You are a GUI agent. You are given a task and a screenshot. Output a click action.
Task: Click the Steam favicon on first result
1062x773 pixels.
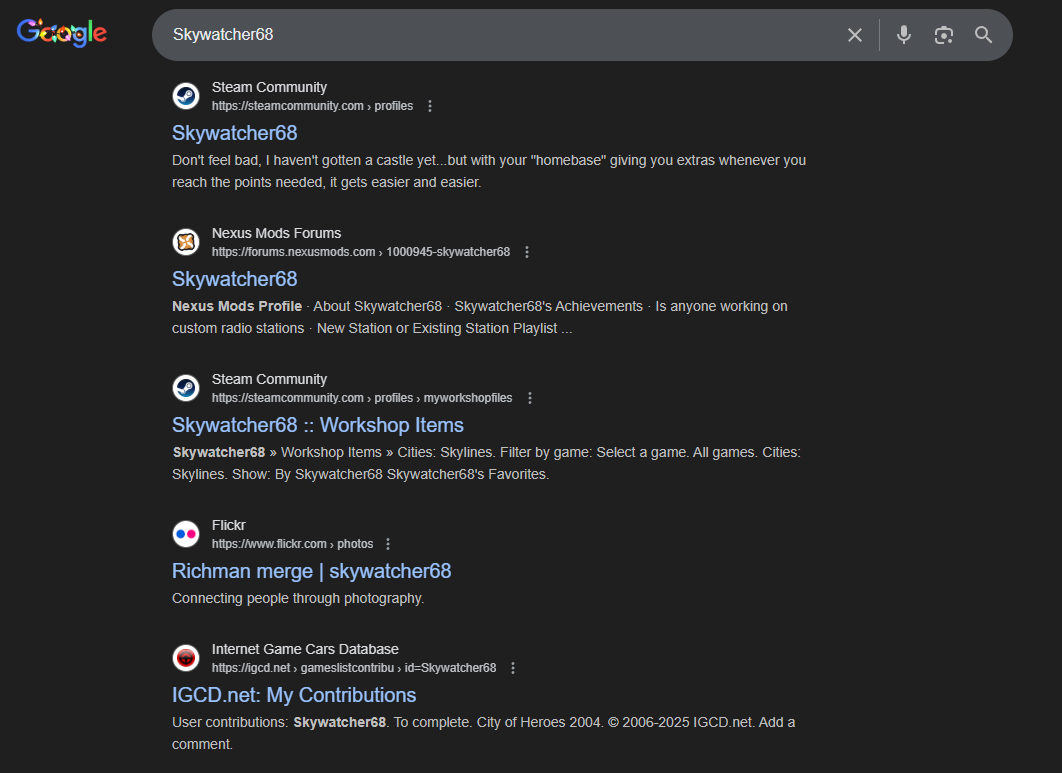click(186, 96)
